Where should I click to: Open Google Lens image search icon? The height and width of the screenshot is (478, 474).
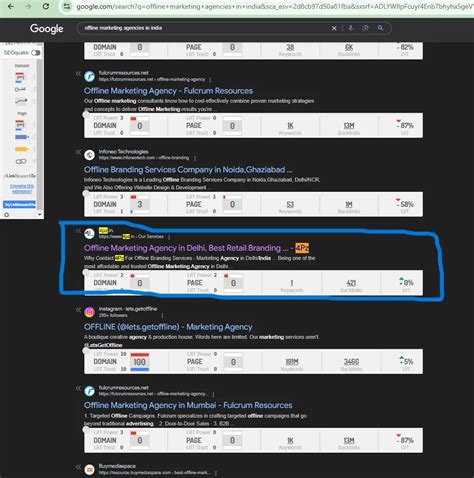tap(366, 28)
